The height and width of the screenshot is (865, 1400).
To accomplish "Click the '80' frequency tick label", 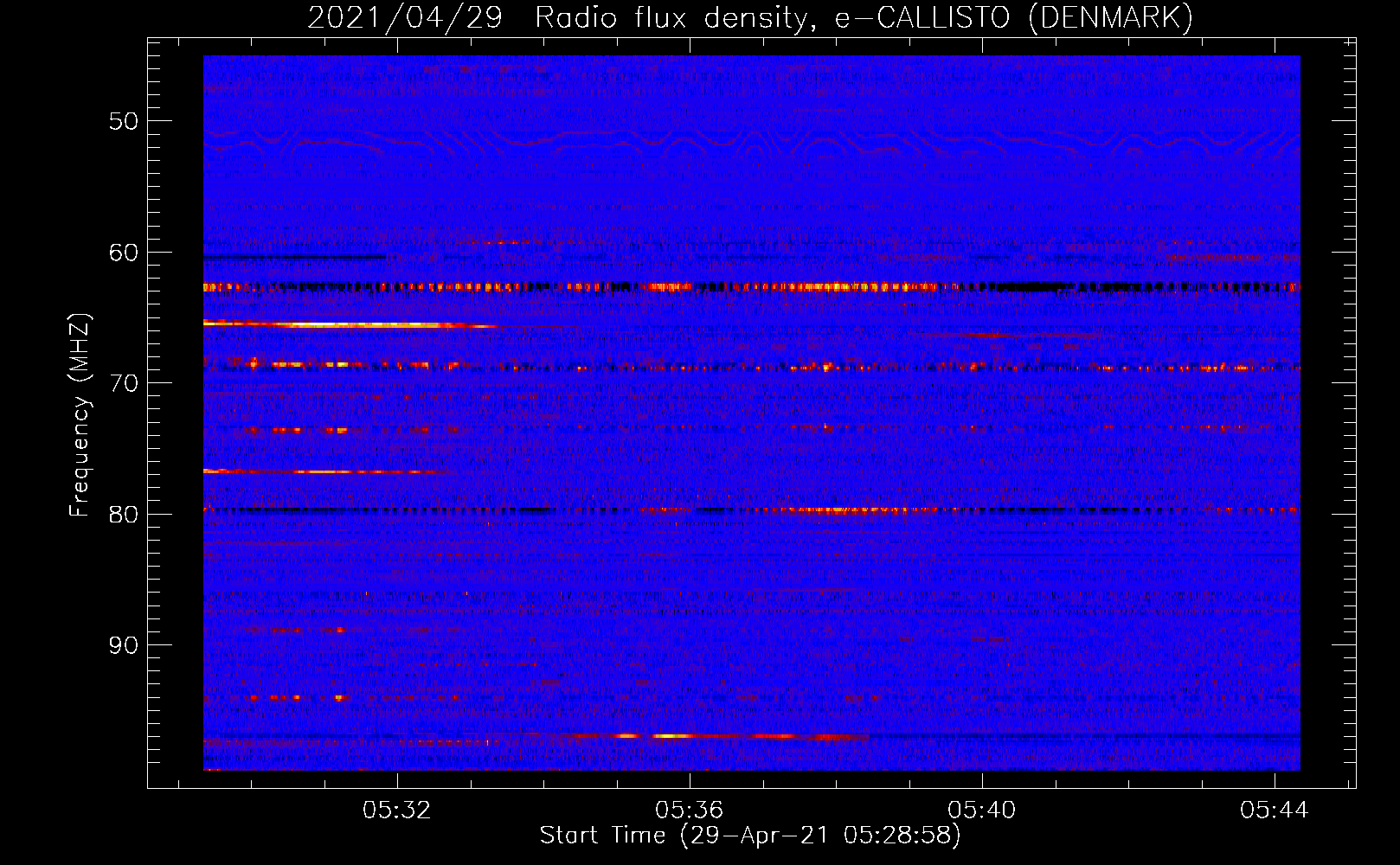I will 124,515.
